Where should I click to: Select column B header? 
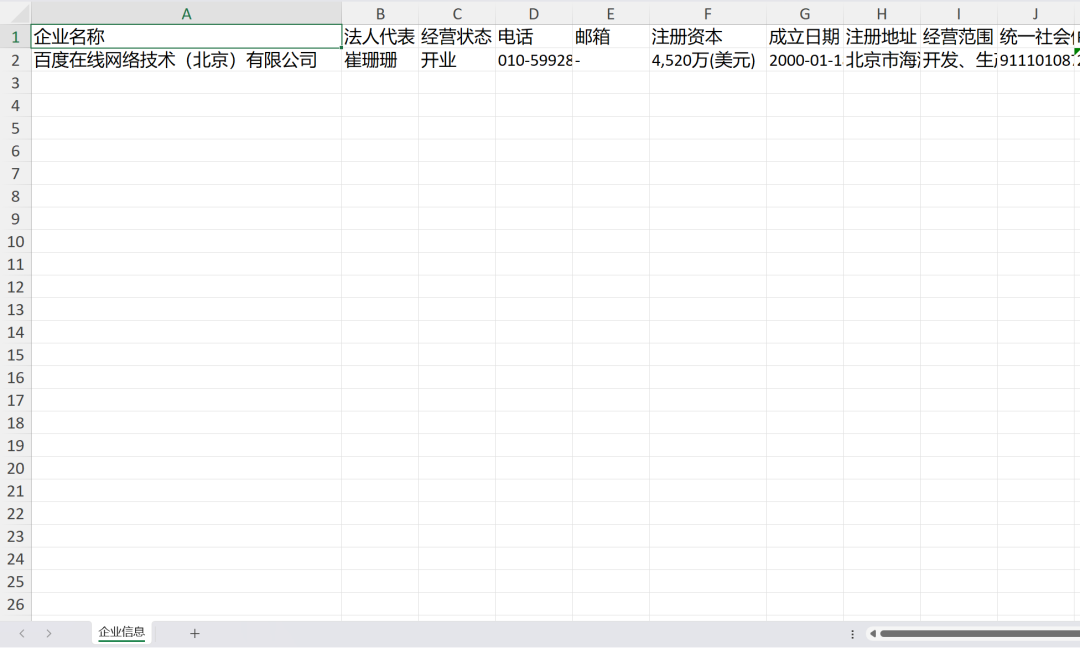[x=380, y=14]
